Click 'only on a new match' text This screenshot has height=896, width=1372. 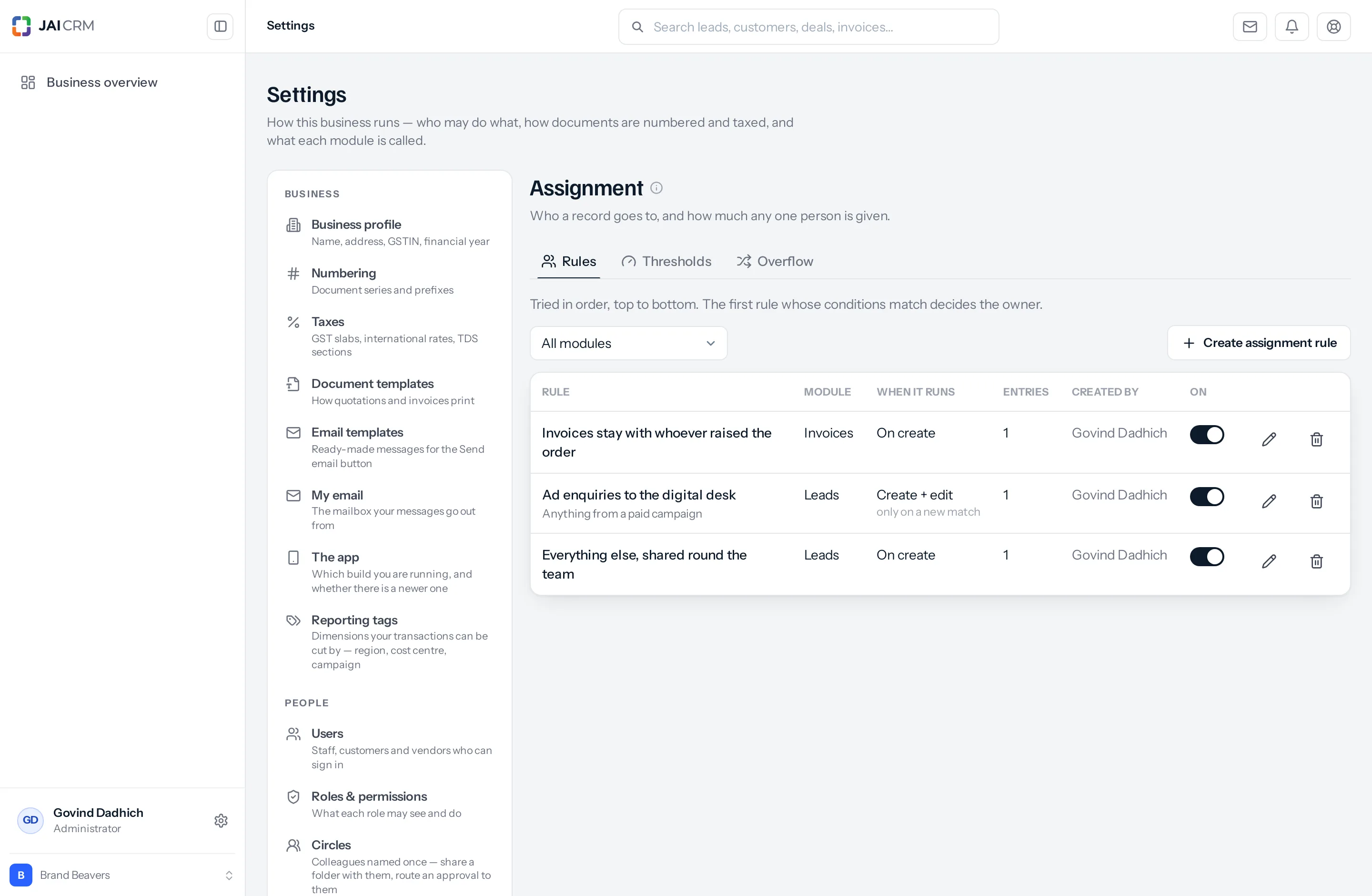point(928,512)
